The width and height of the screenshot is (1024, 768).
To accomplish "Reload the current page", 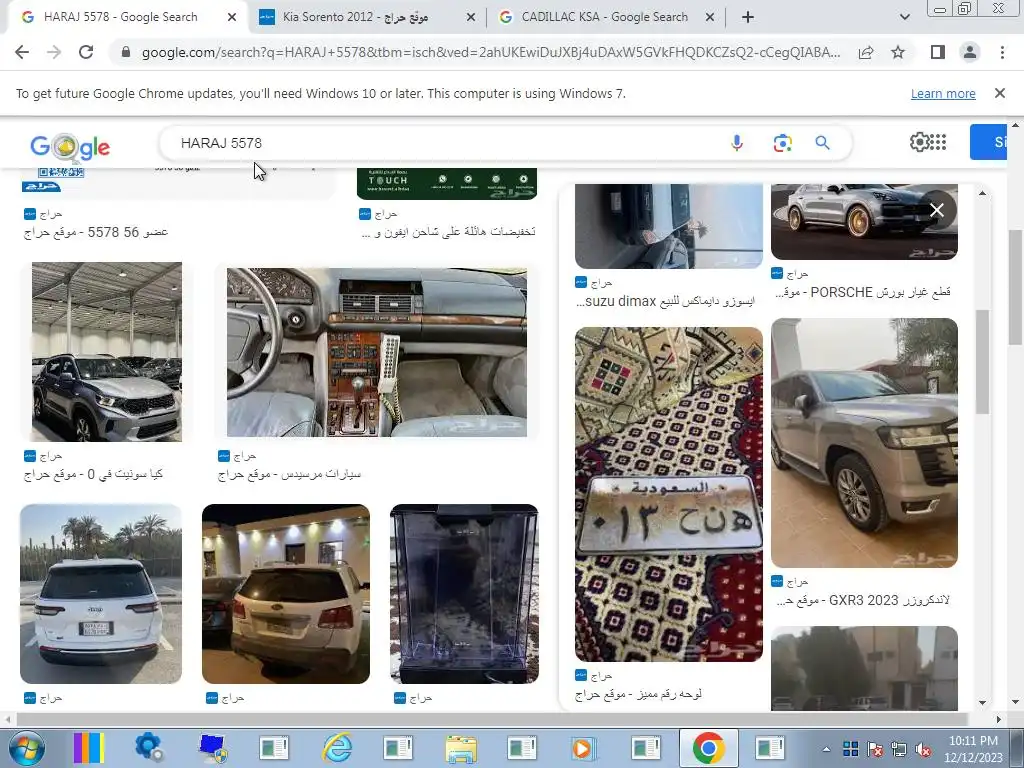I will coord(86,52).
